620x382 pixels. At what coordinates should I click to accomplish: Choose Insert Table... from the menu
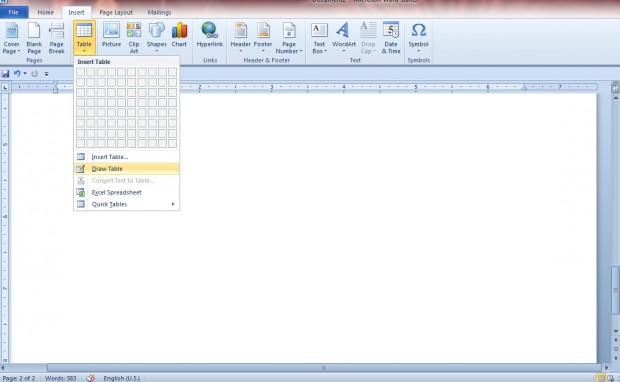point(127,157)
